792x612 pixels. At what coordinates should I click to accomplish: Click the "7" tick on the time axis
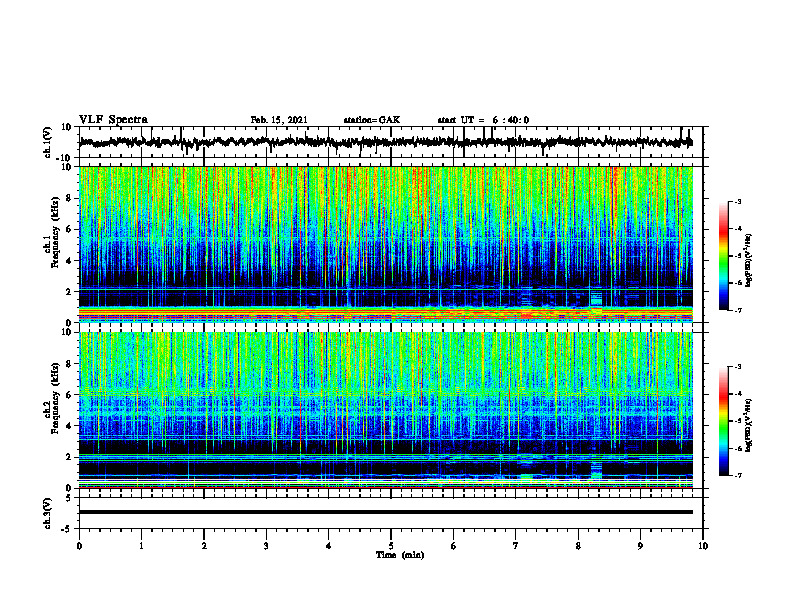pos(516,546)
